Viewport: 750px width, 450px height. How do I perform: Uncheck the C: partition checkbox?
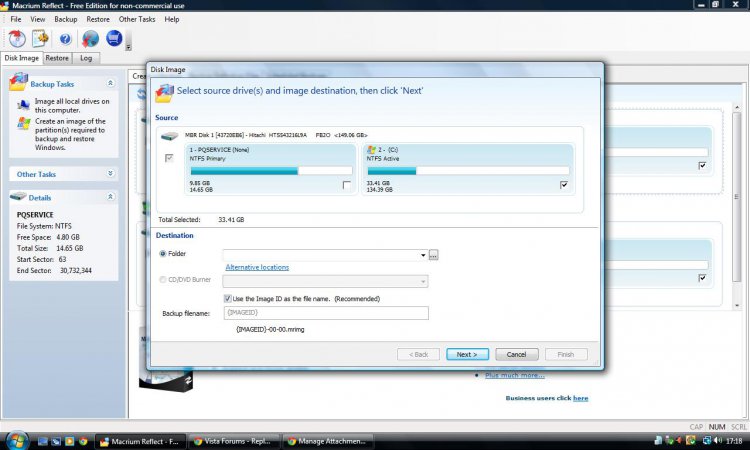[564, 185]
